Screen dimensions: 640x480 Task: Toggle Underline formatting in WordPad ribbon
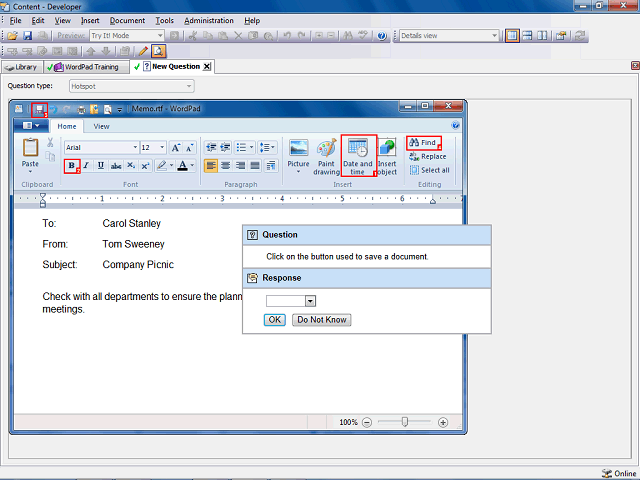[x=101, y=166]
